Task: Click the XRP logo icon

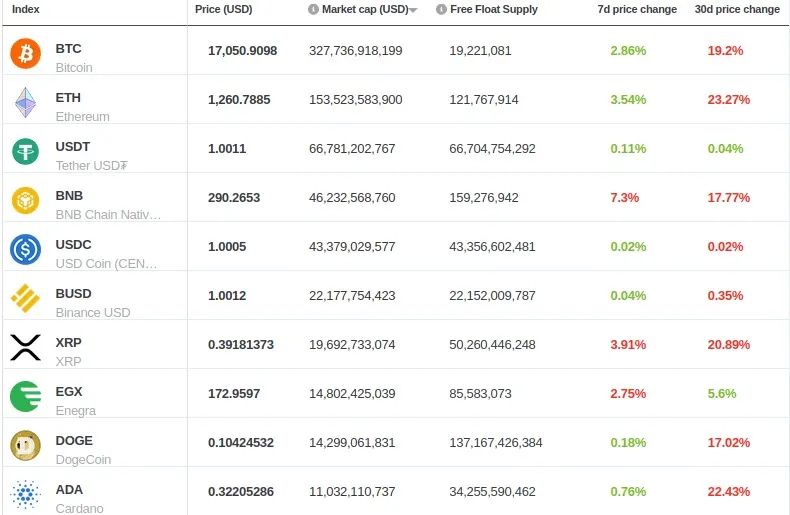Action: 25,347
